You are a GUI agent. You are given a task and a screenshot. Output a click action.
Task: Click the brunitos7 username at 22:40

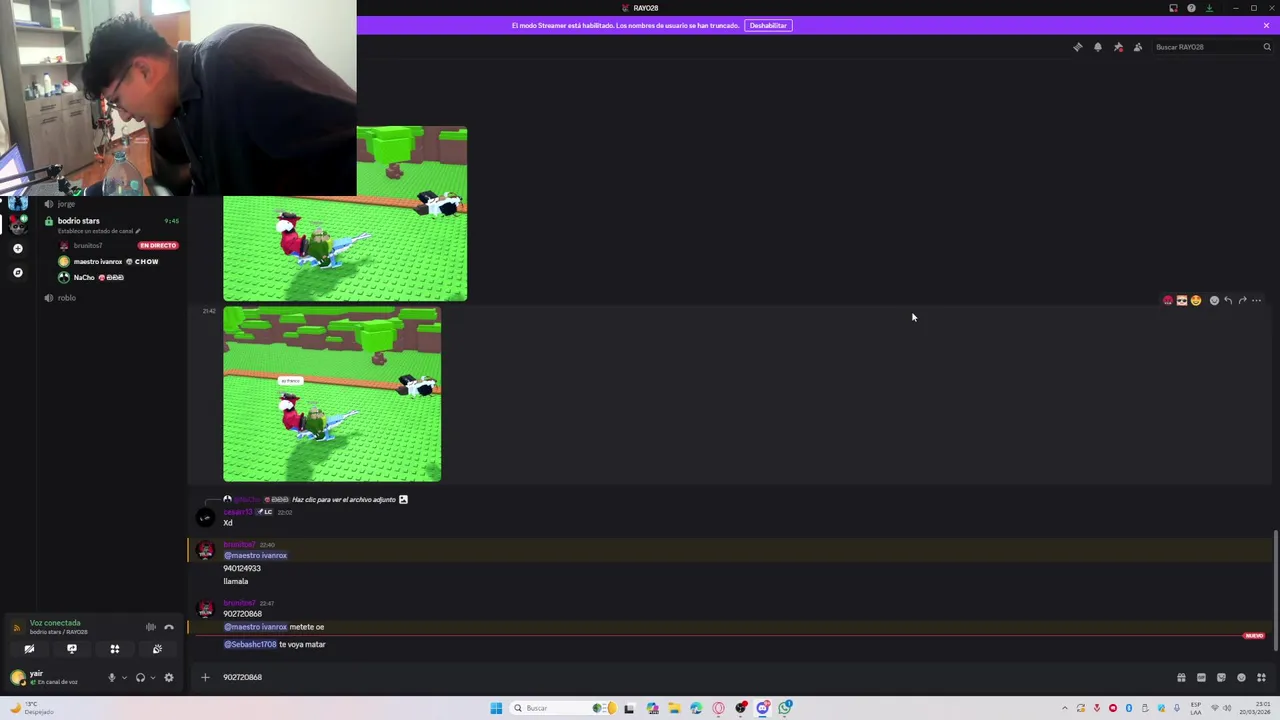(x=239, y=545)
